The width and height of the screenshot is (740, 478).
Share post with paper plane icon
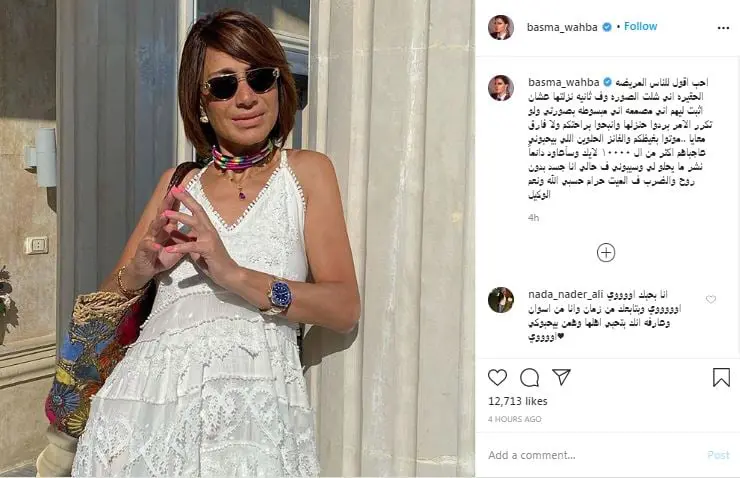pyautogui.click(x=562, y=377)
